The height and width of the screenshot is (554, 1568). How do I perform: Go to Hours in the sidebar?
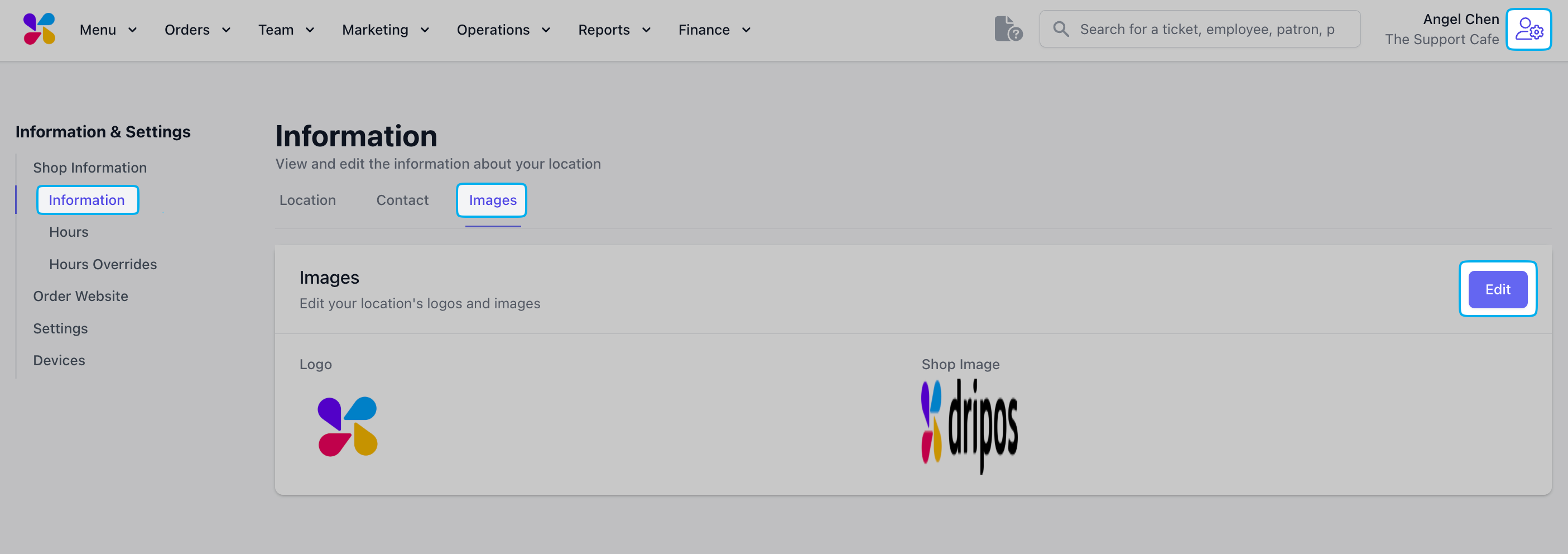pos(69,232)
